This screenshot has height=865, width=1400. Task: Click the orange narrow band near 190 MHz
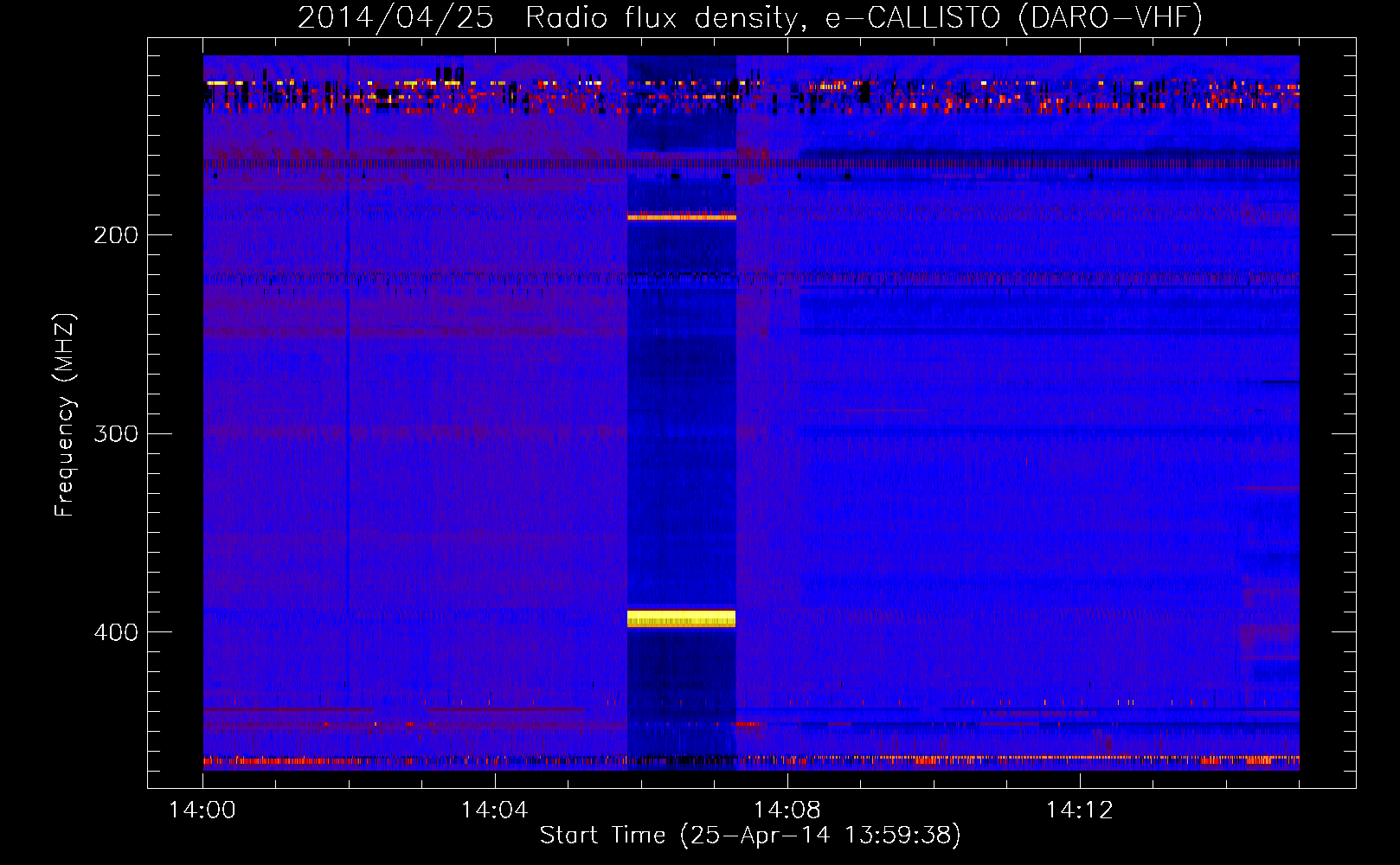point(682,217)
